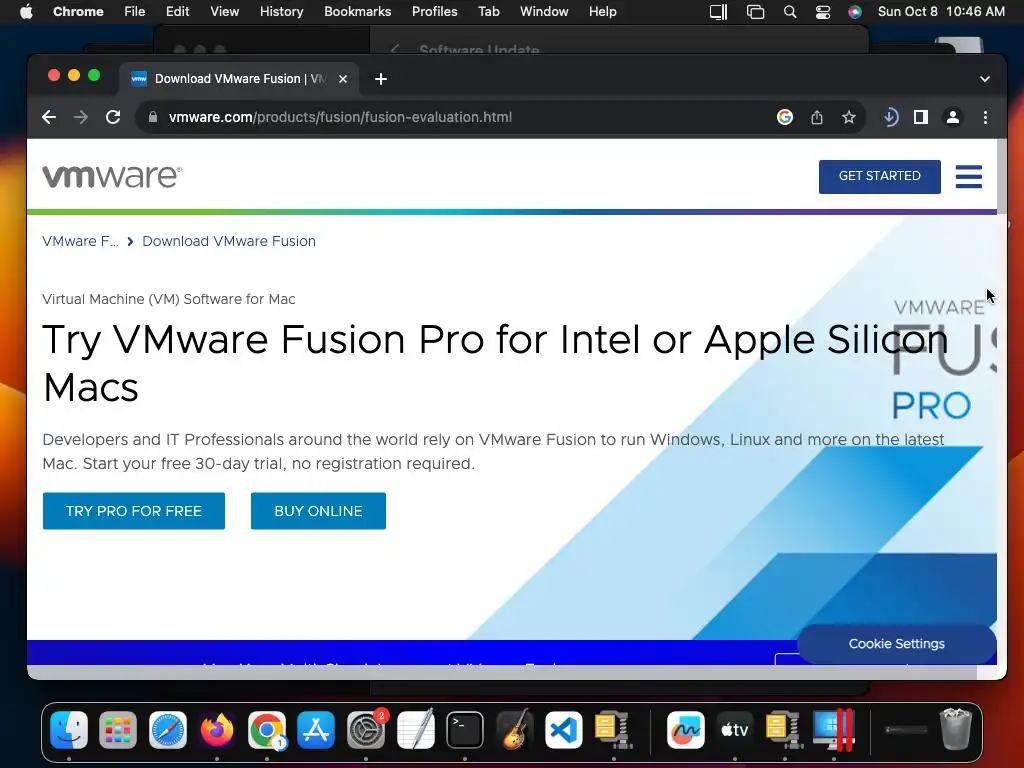
Task: Click the date and time in menu bar
Action: tap(941, 12)
